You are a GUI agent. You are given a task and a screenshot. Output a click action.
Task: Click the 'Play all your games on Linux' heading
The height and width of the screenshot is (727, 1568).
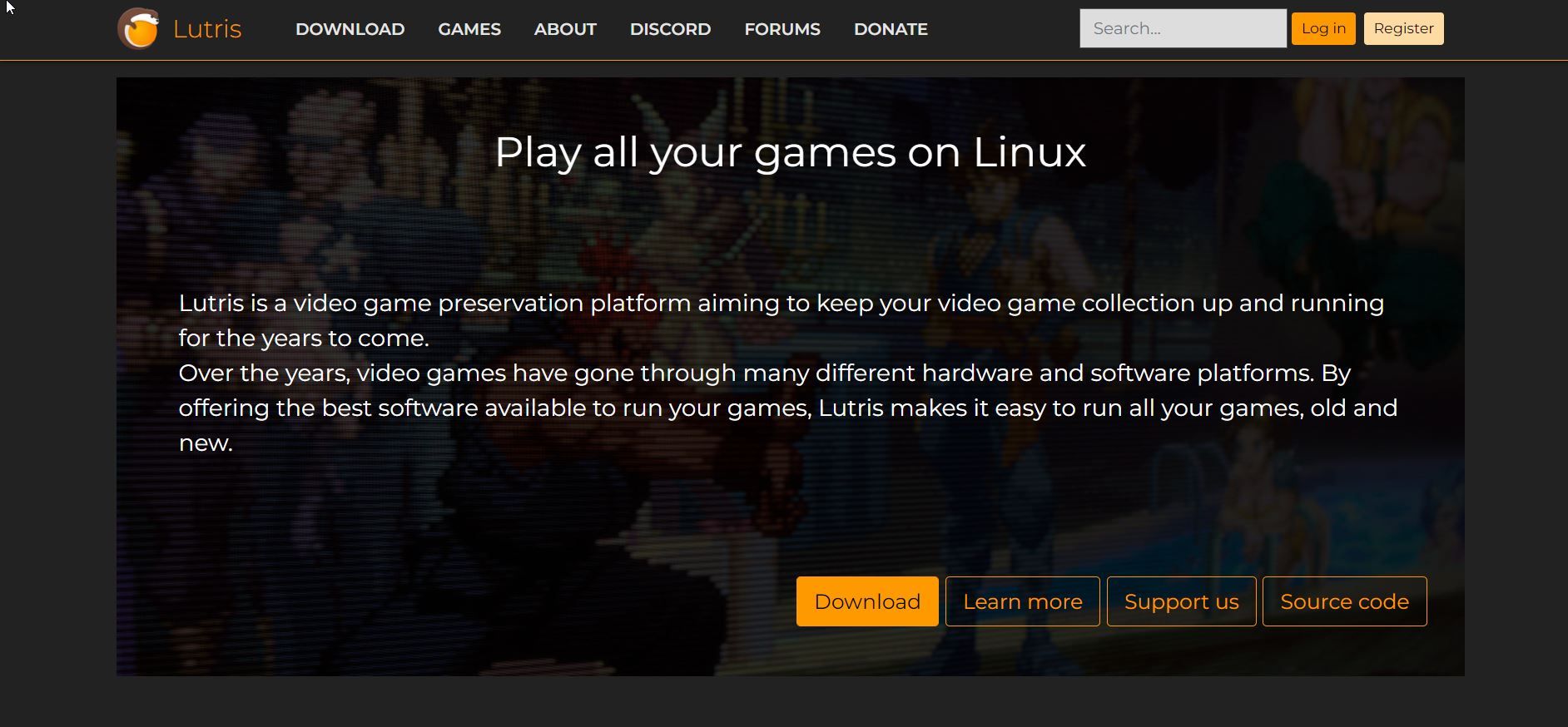pyautogui.click(x=791, y=152)
